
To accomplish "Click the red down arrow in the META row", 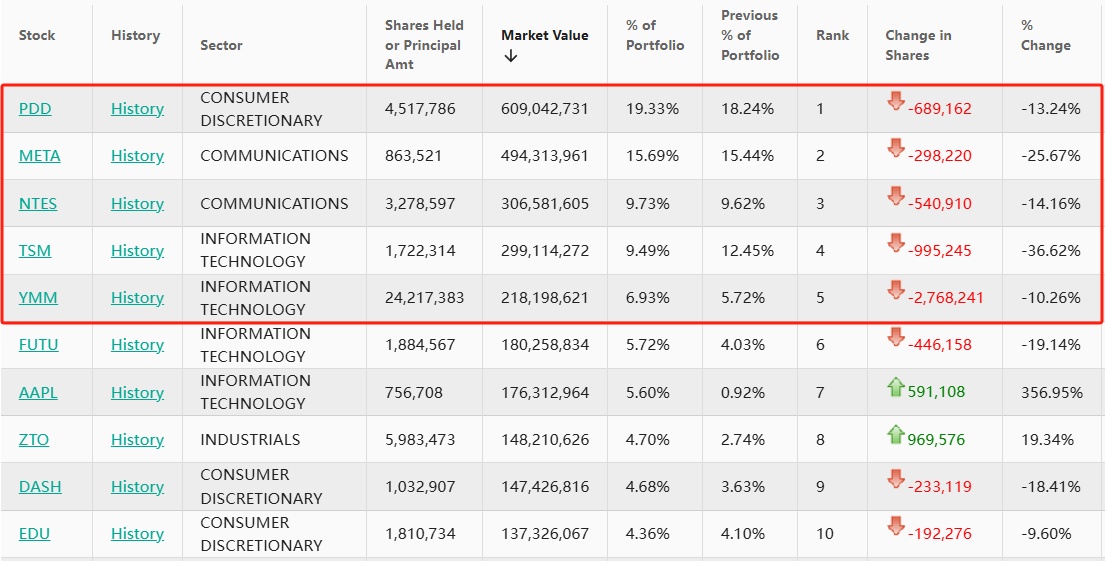I will tap(895, 148).
